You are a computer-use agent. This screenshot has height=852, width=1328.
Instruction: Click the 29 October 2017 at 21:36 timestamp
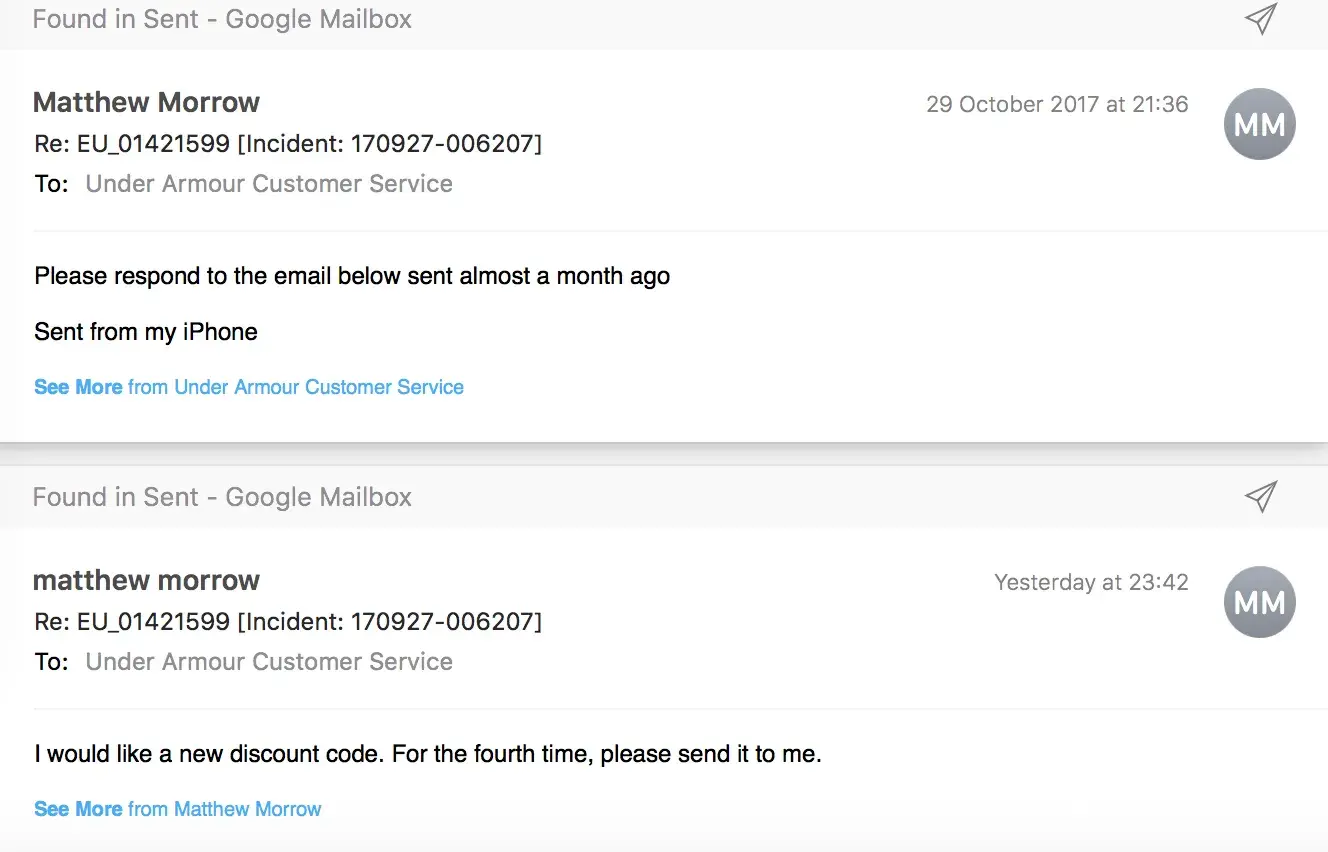click(1057, 104)
